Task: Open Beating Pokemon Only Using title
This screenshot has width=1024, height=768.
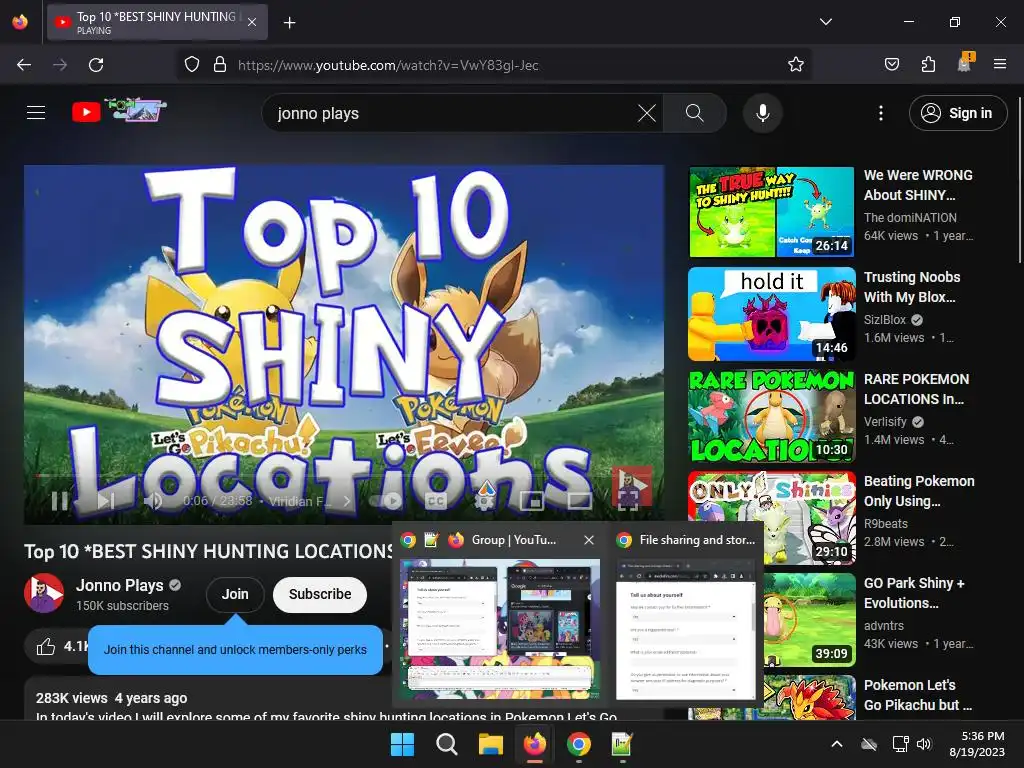Action: [x=919, y=491]
